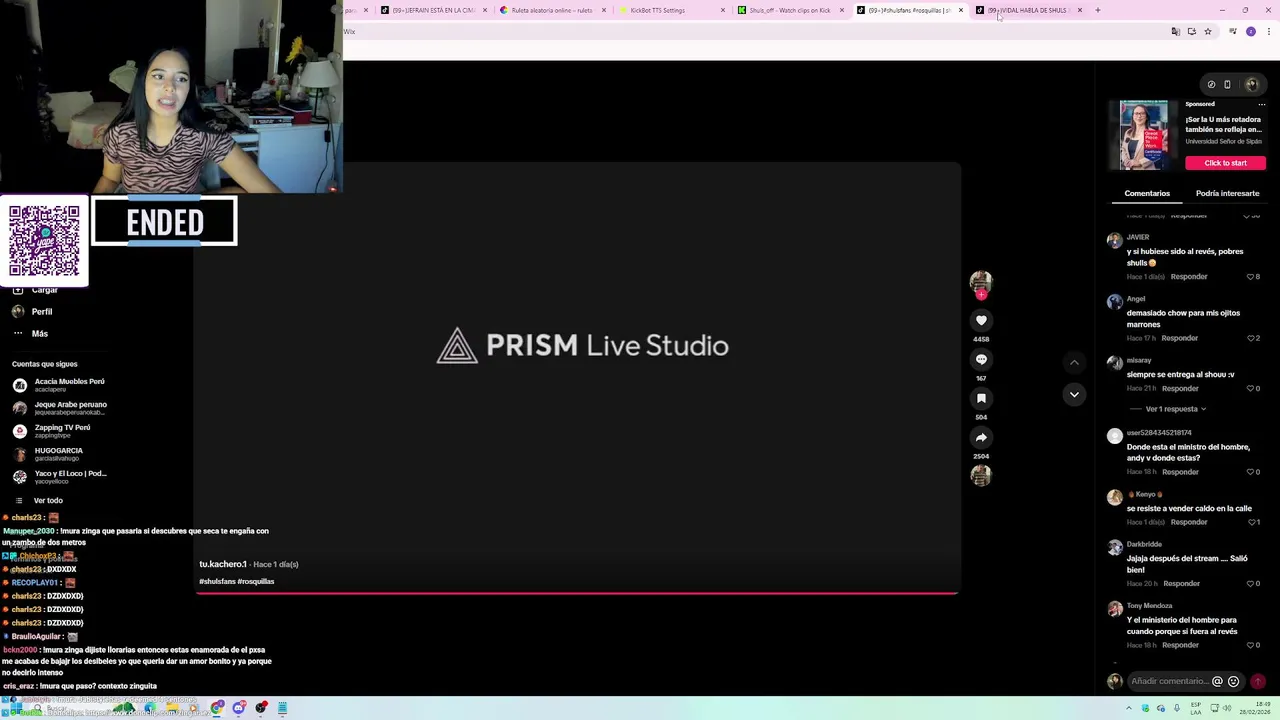The image size is (1280, 720).
Task: Reply to Angel's comment
Action: [1180, 338]
